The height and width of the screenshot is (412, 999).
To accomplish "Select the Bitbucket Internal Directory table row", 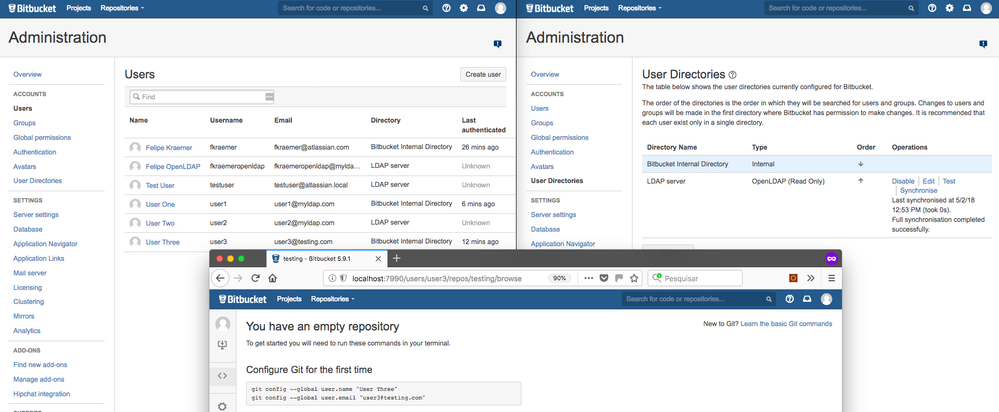I will click(817, 164).
